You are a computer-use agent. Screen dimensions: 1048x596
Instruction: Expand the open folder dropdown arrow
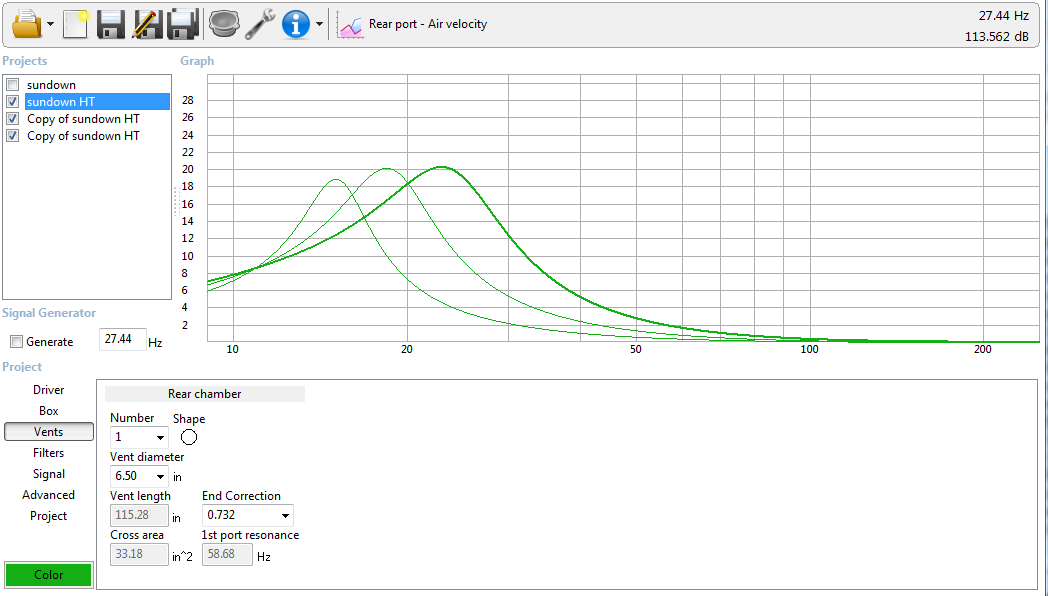click(51, 25)
